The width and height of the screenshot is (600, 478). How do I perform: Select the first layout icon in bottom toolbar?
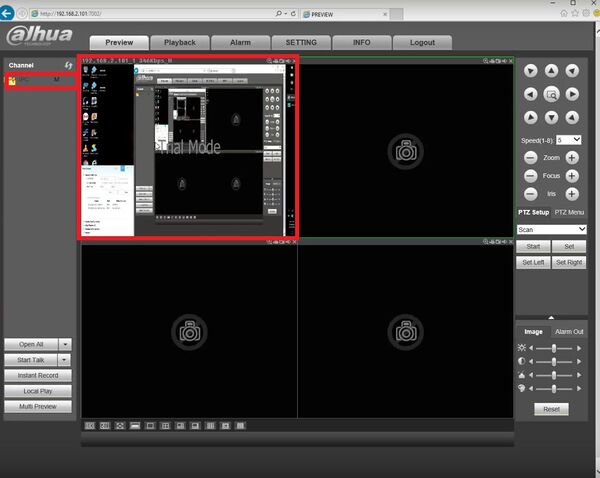point(90,426)
